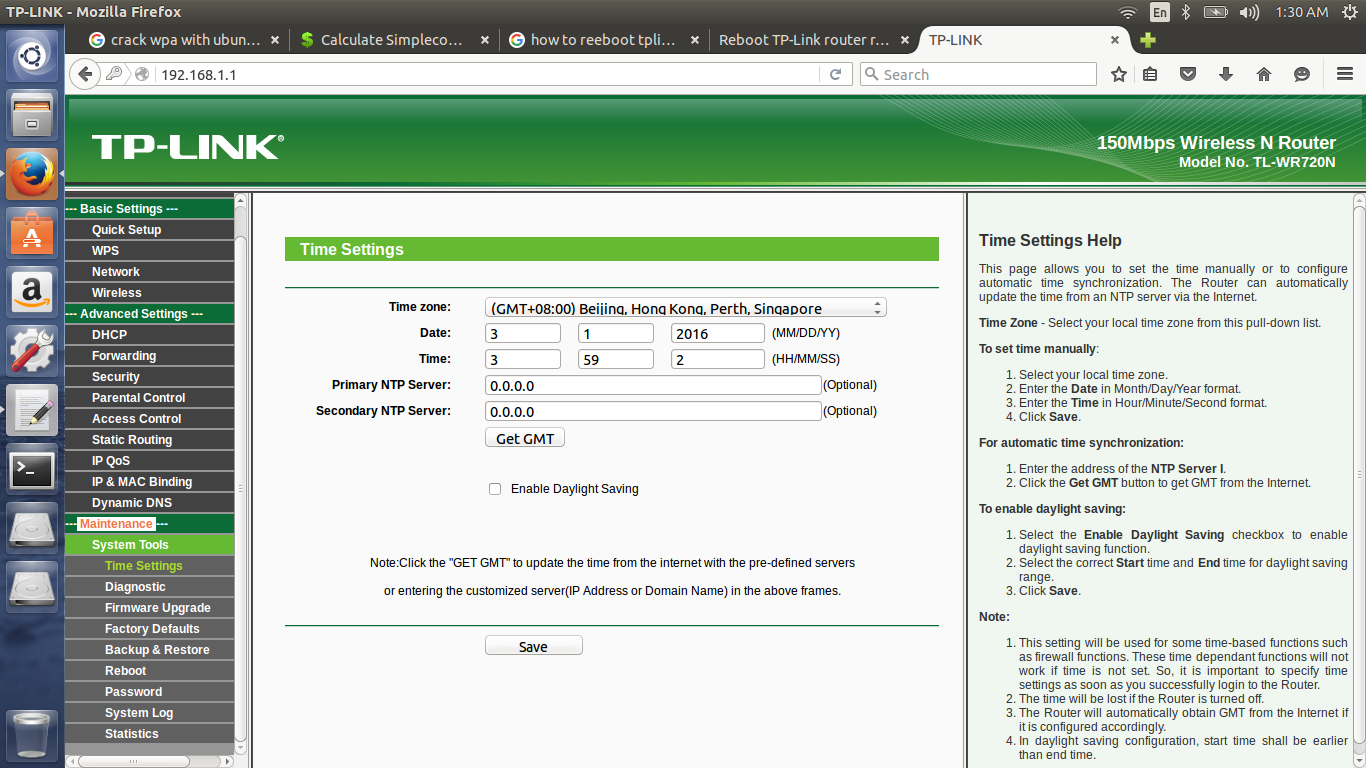
Task: Click the En keyboard layout indicator
Action: [x=1160, y=12]
